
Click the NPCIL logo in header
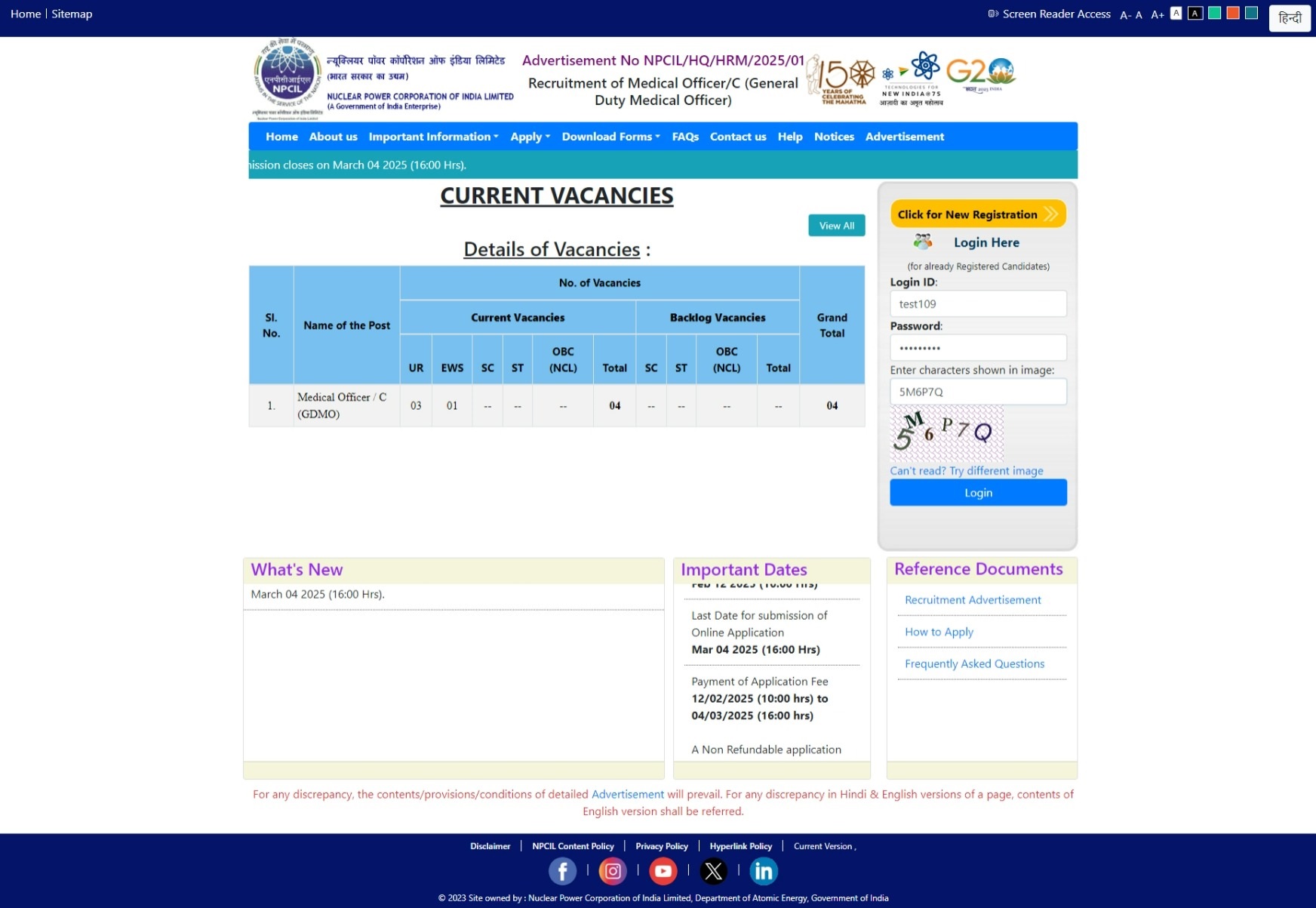pyautogui.click(x=287, y=78)
